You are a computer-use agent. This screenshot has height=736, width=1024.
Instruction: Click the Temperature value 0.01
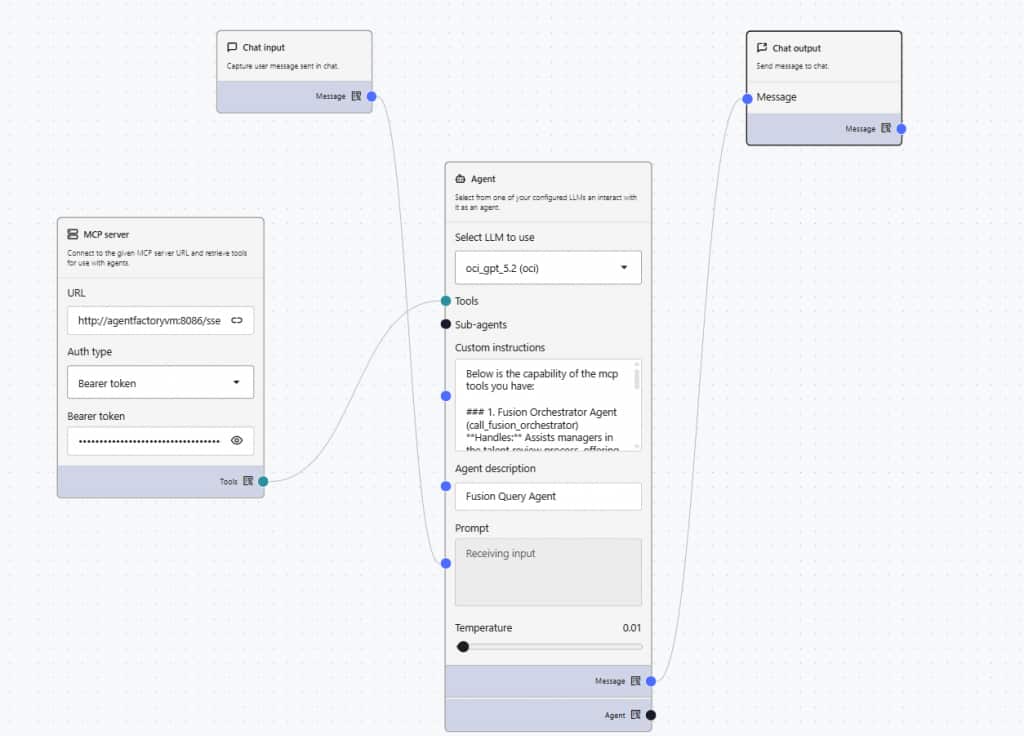(x=632, y=628)
